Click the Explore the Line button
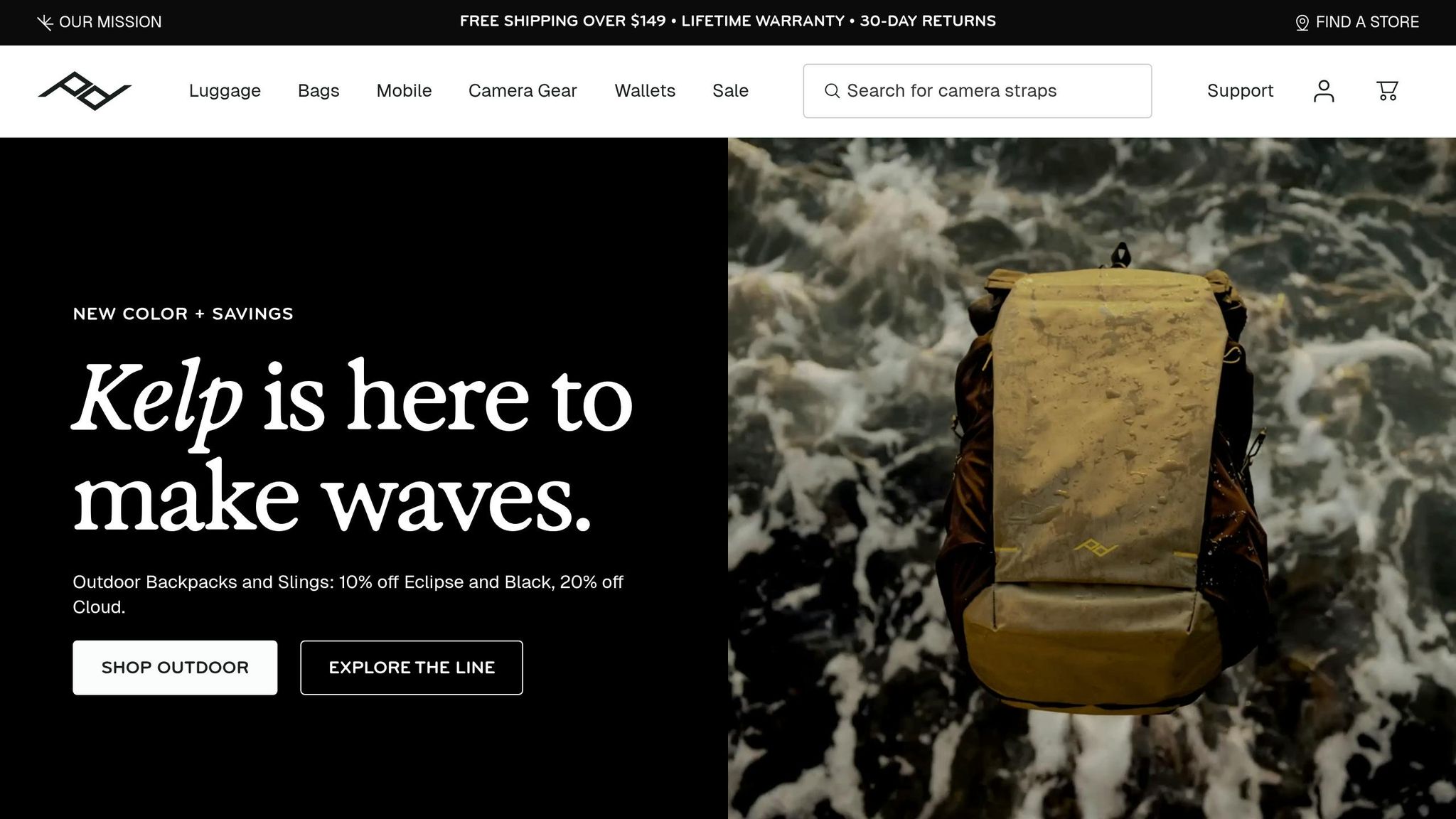 (412, 668)
